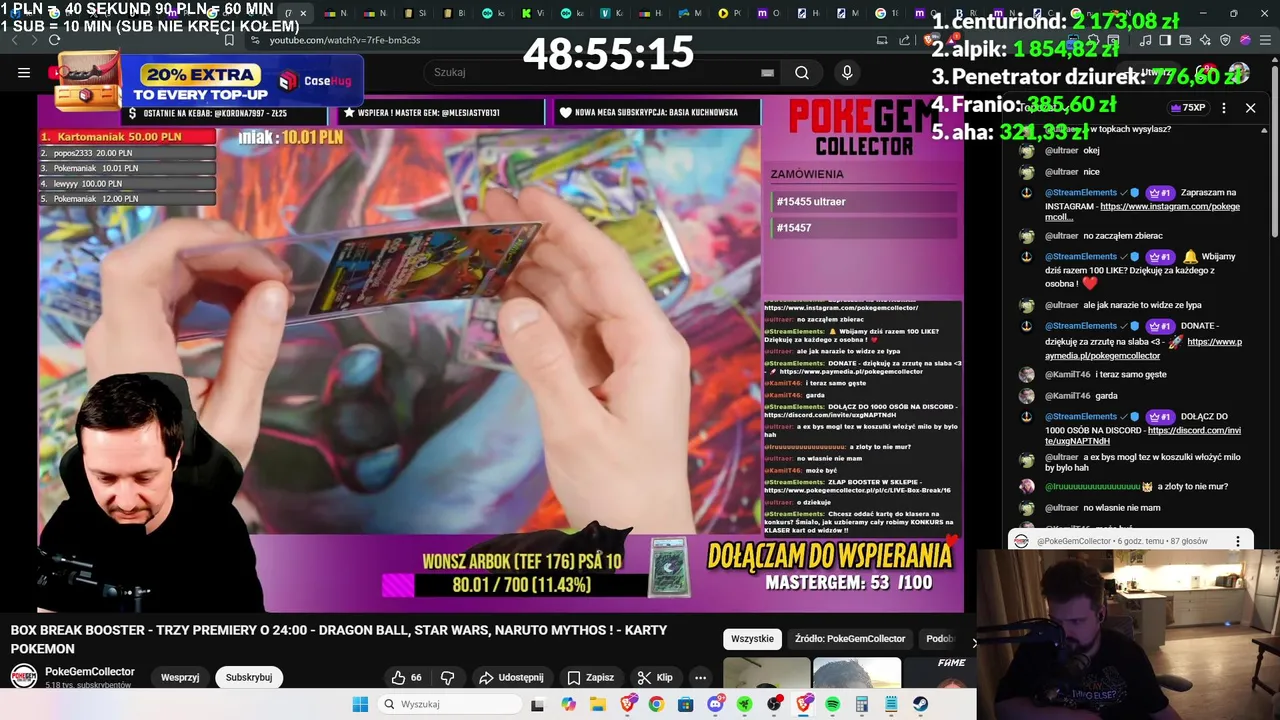Open the PokeGemCollector channel avatar

pos(24,677)
